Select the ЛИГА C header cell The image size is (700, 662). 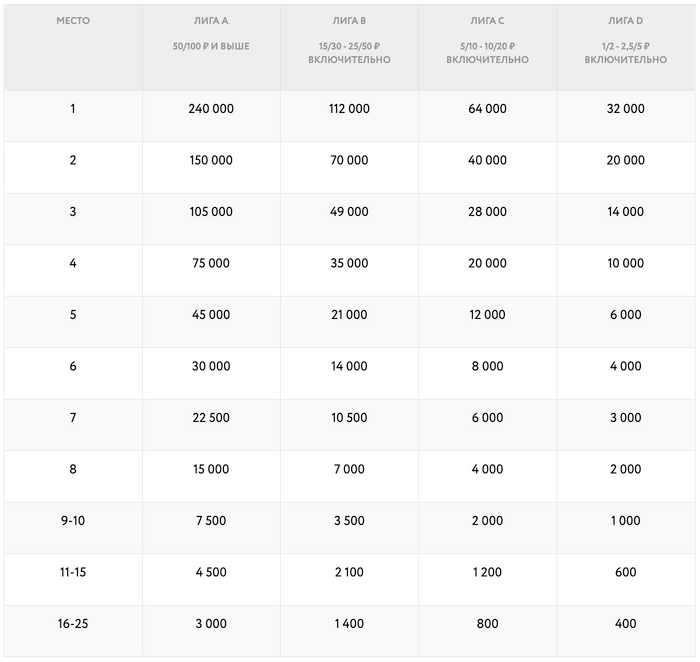coord(487,21)
